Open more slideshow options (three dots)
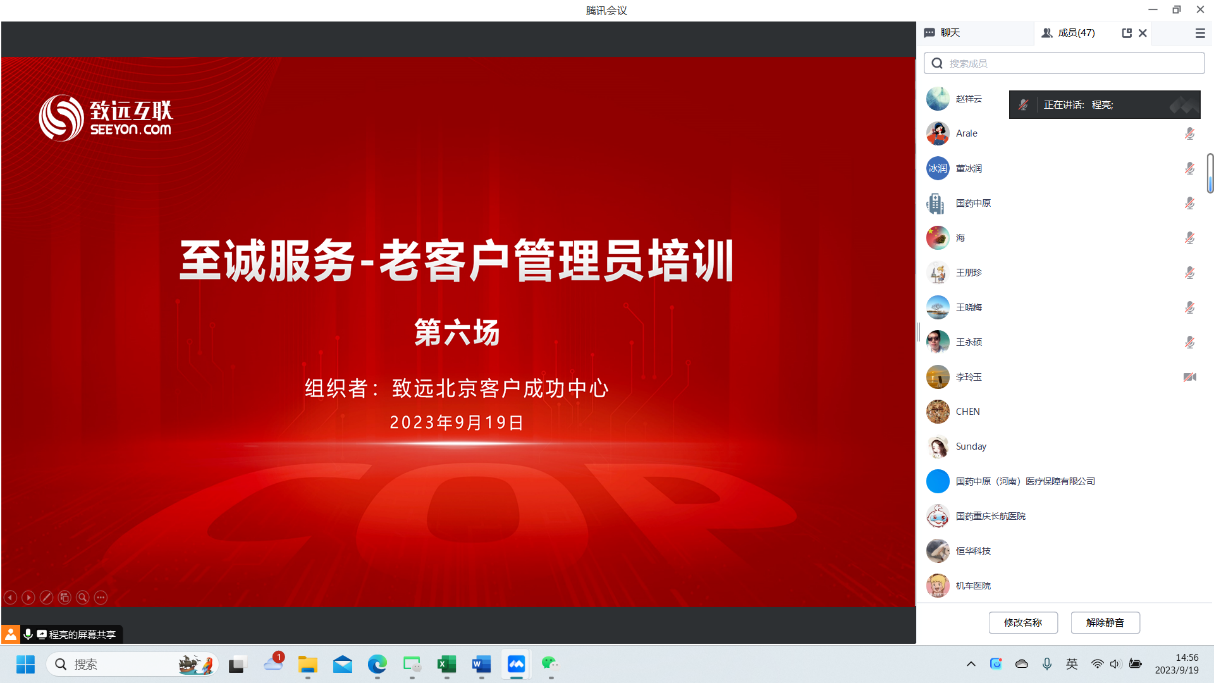The height and width of the screenshot is (683, 1214). [x=101, y=597]
